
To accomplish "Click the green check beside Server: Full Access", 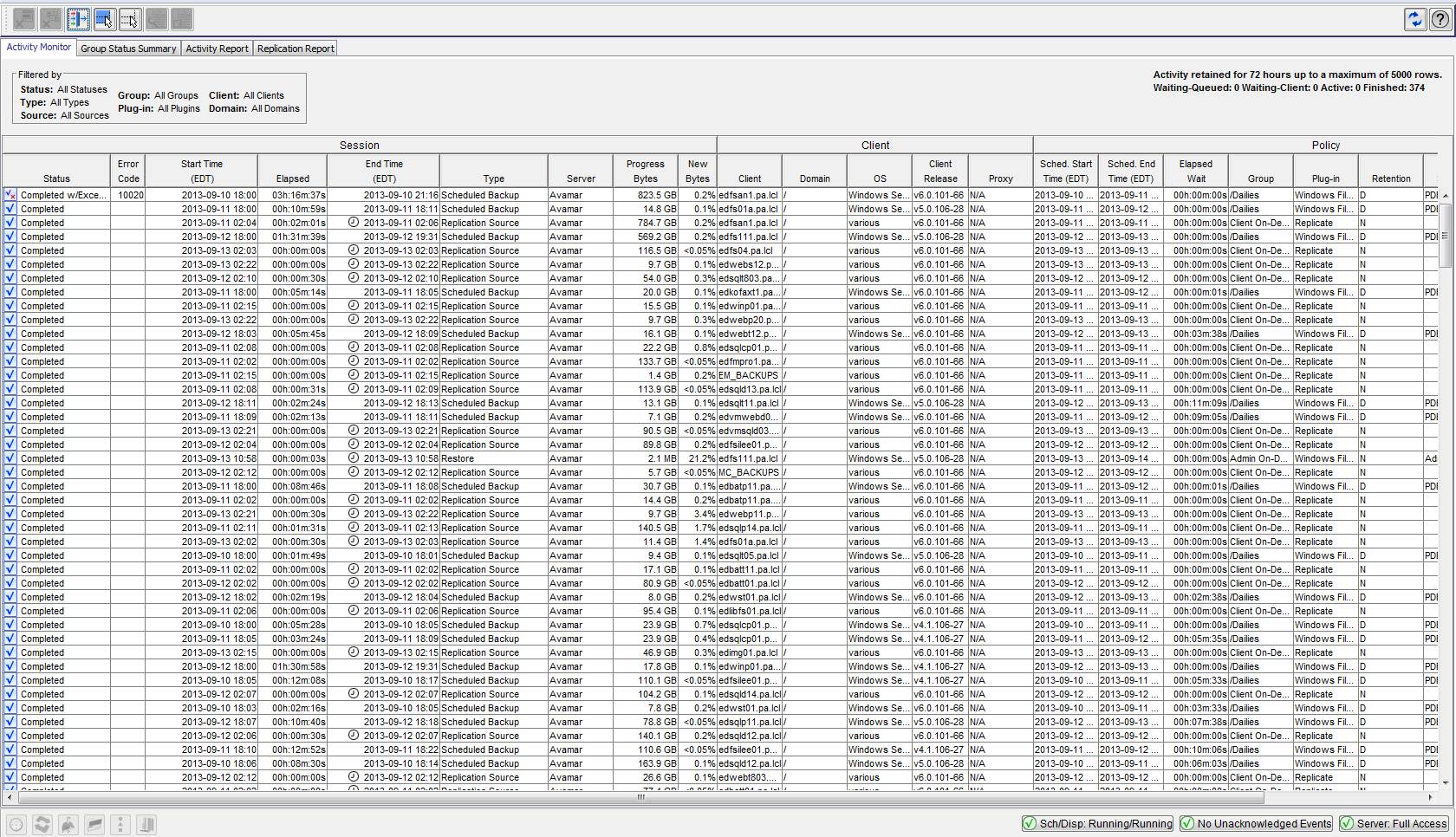I will click(1347, 823).
